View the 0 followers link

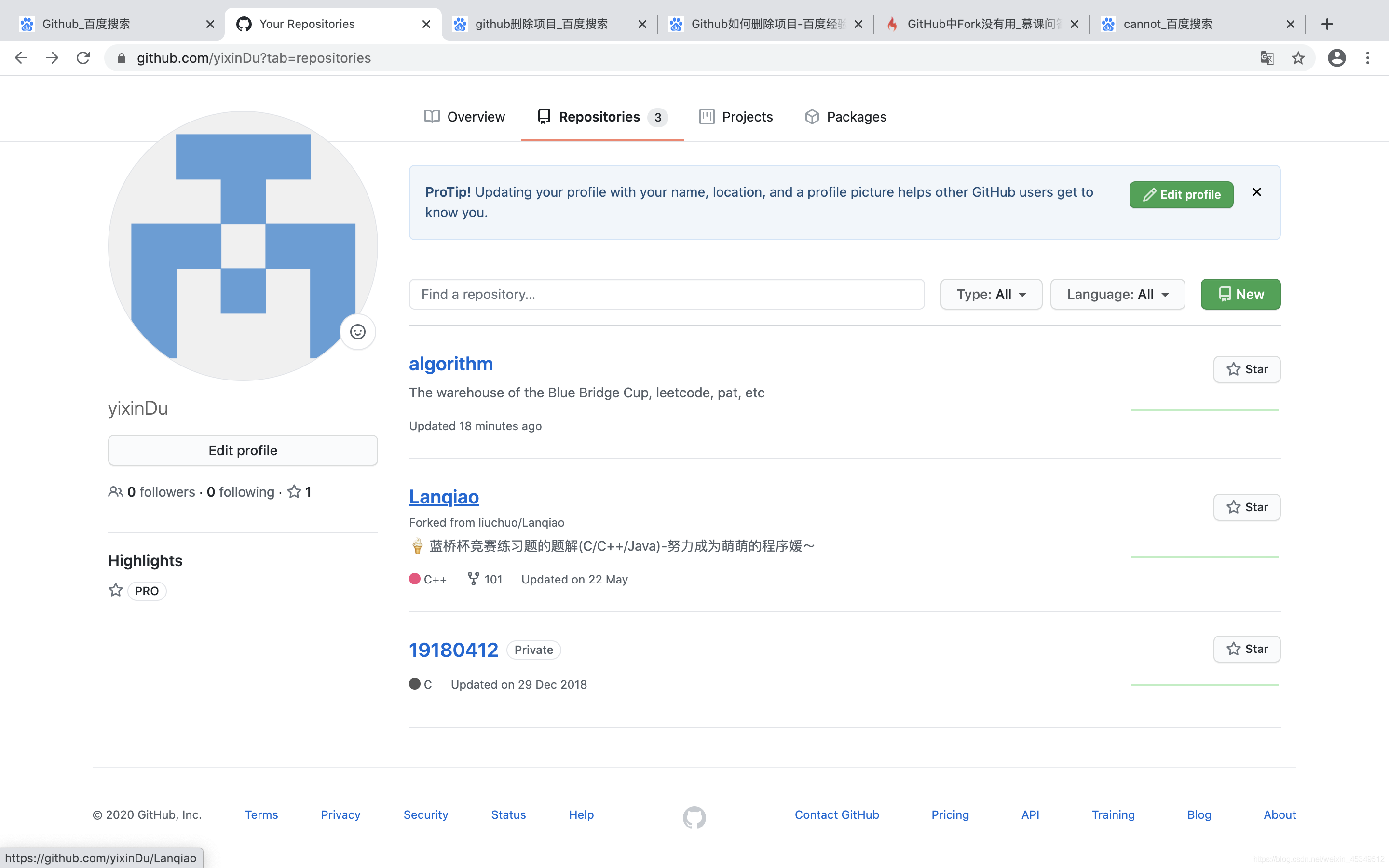[152, 492]
